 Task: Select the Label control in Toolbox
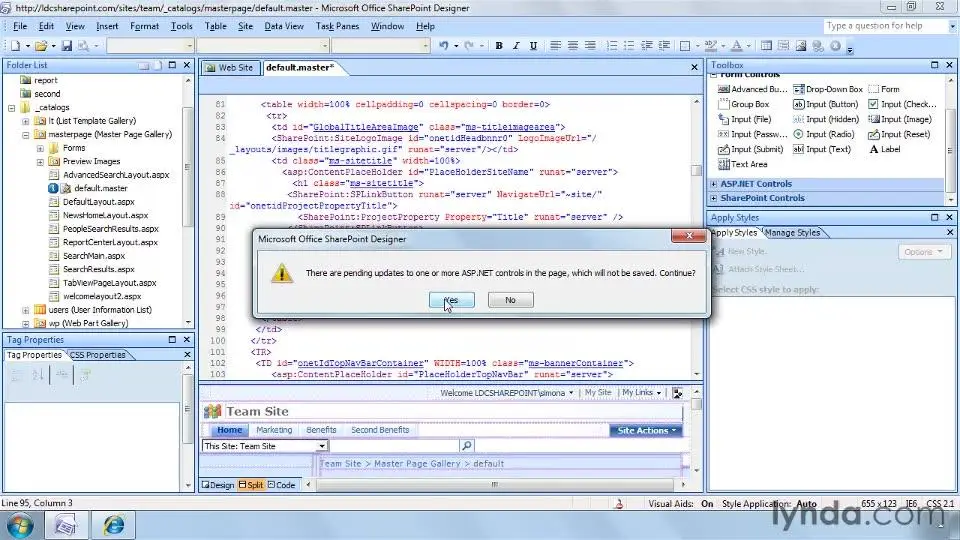coord(885,149)
